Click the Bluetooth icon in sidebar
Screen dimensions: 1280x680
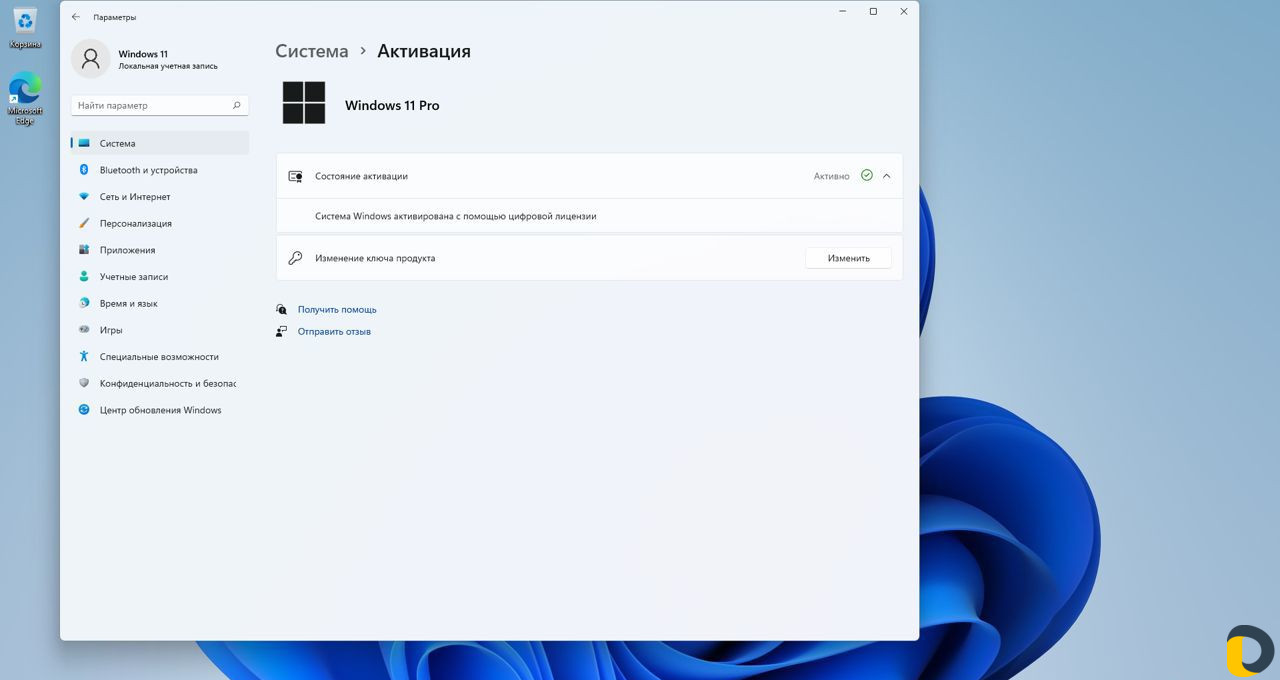[84, 170]
